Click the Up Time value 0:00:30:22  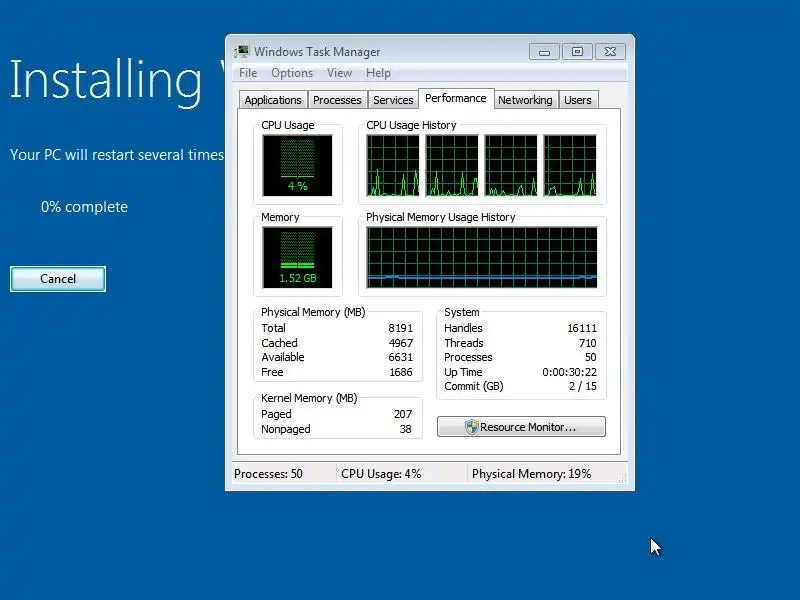(x=569, y=372)
